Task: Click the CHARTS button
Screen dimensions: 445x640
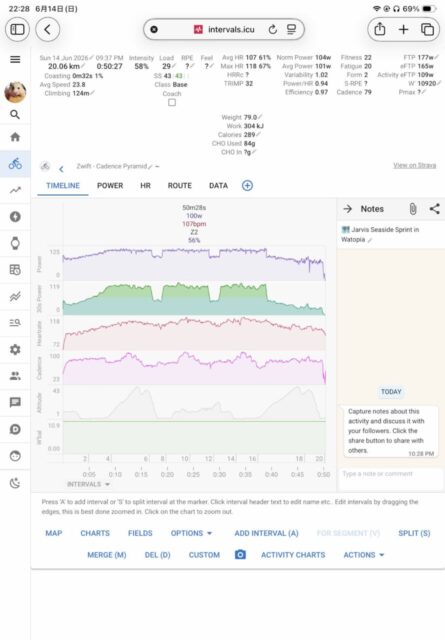Action: pyautogui.click(x=95, y=533)
